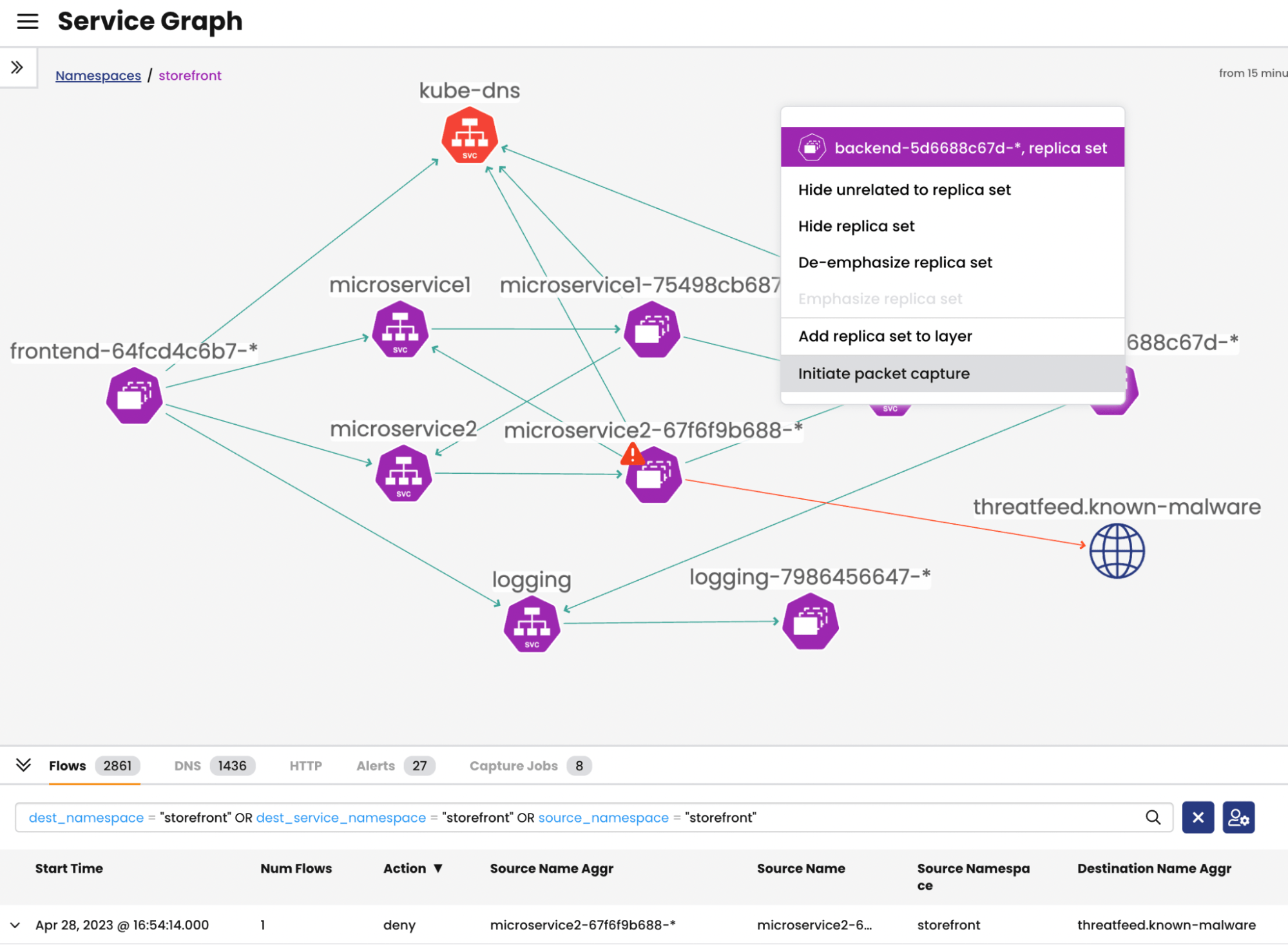Image resolution: width=1288 pixels, height=945 pixels.
Task: Choose De-emphasize replica set
Action: (x=952, y=262)
